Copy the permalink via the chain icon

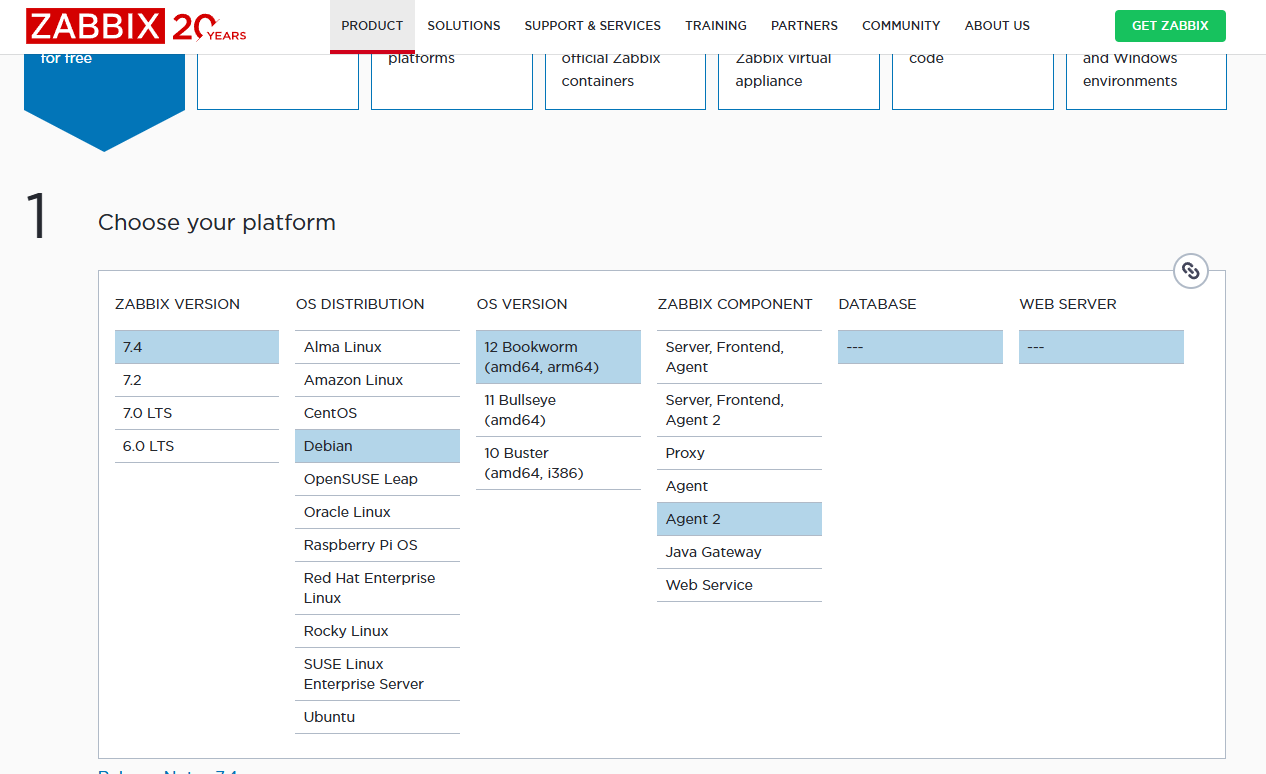(1190, 270)
